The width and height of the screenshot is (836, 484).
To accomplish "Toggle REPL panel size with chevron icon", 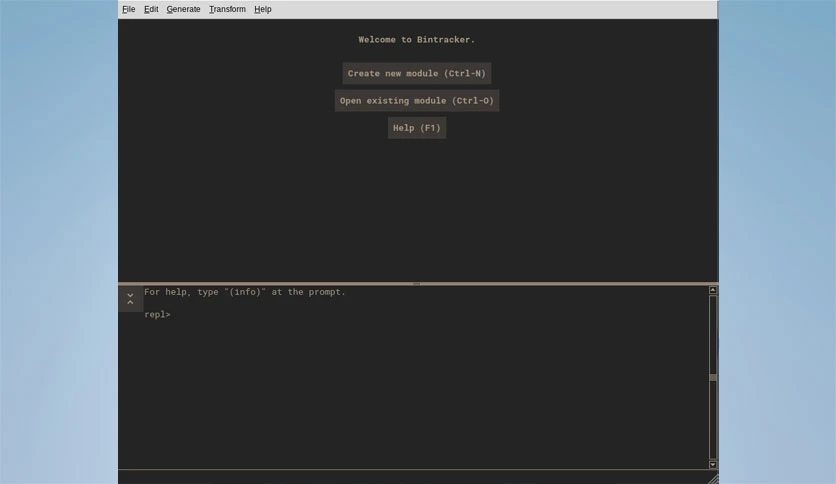I will pyautogui.click(x=130, y=299).
